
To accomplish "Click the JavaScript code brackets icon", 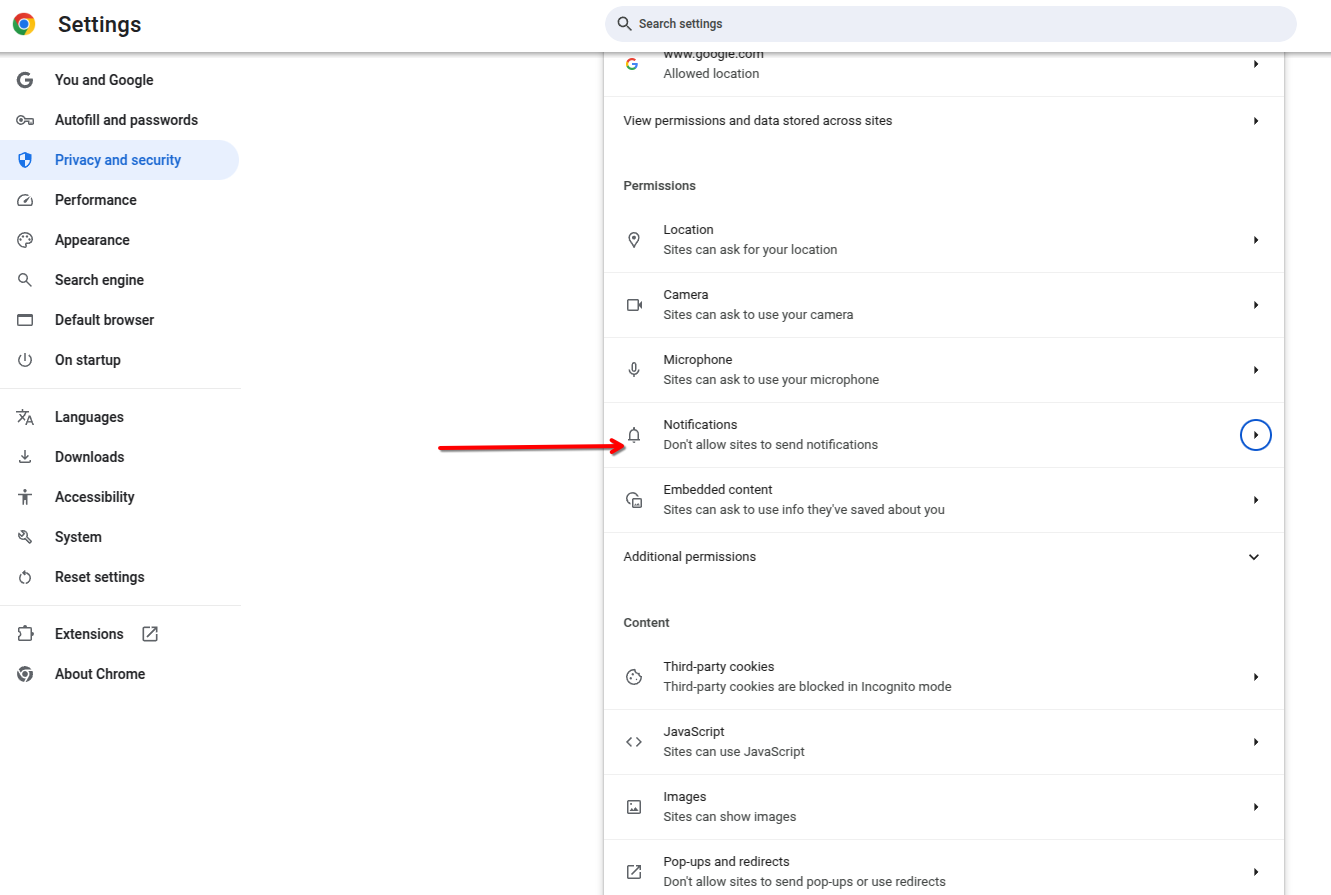I will [x=634, y=741].
